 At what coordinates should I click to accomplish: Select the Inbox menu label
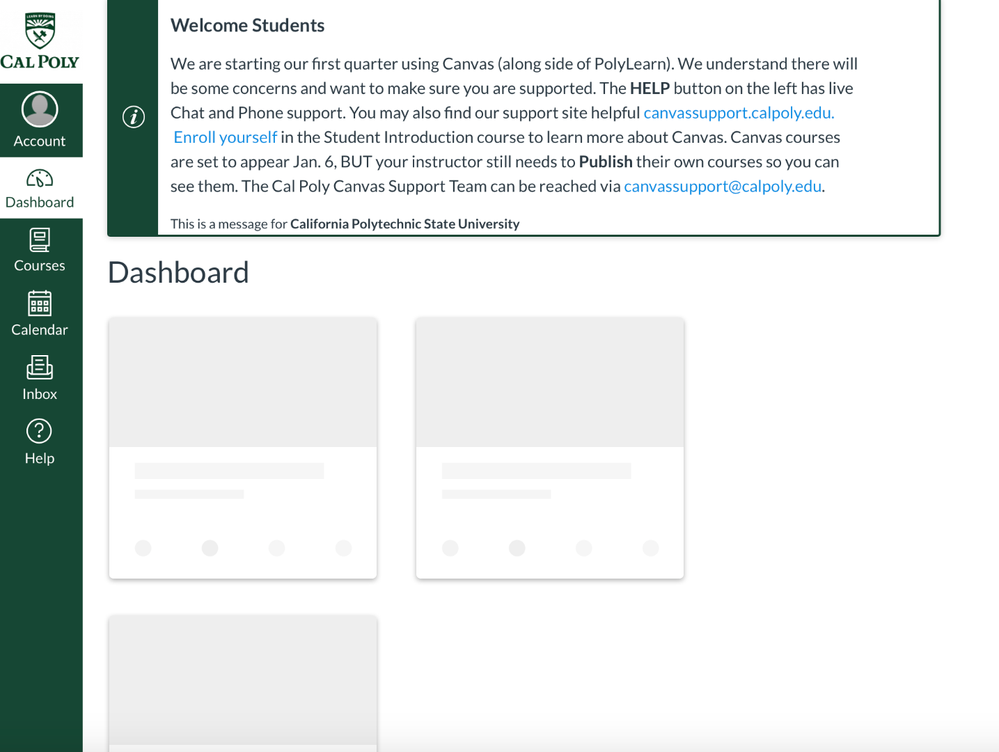[x=40, y=394]
